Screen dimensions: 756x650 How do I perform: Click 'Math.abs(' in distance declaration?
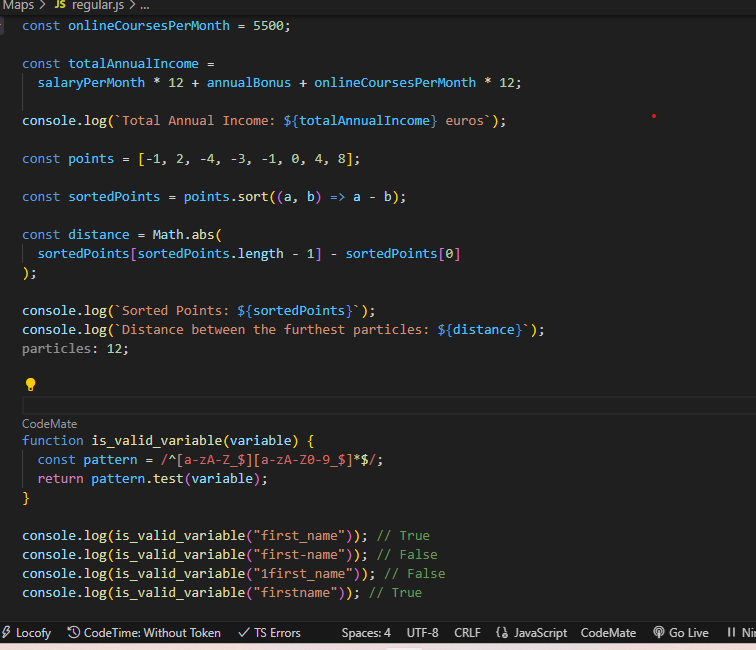187,235
